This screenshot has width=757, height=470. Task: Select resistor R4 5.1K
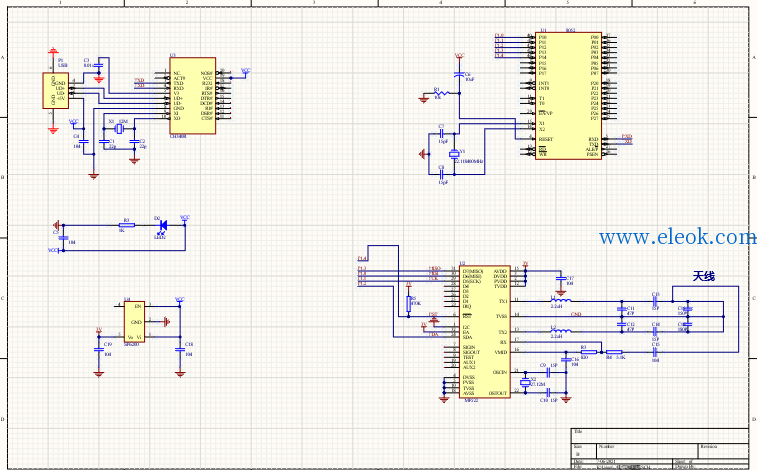614,352
